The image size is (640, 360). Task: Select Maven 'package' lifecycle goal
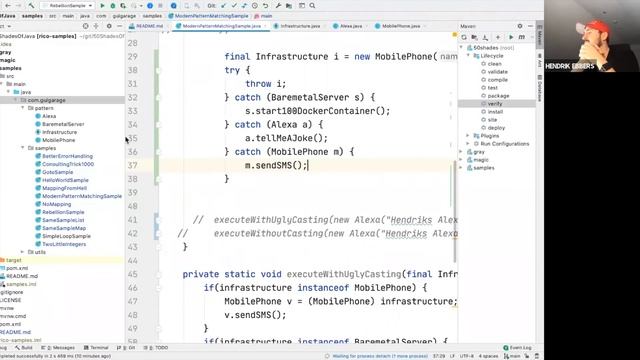pyautogui.click(x=498, y=96)
